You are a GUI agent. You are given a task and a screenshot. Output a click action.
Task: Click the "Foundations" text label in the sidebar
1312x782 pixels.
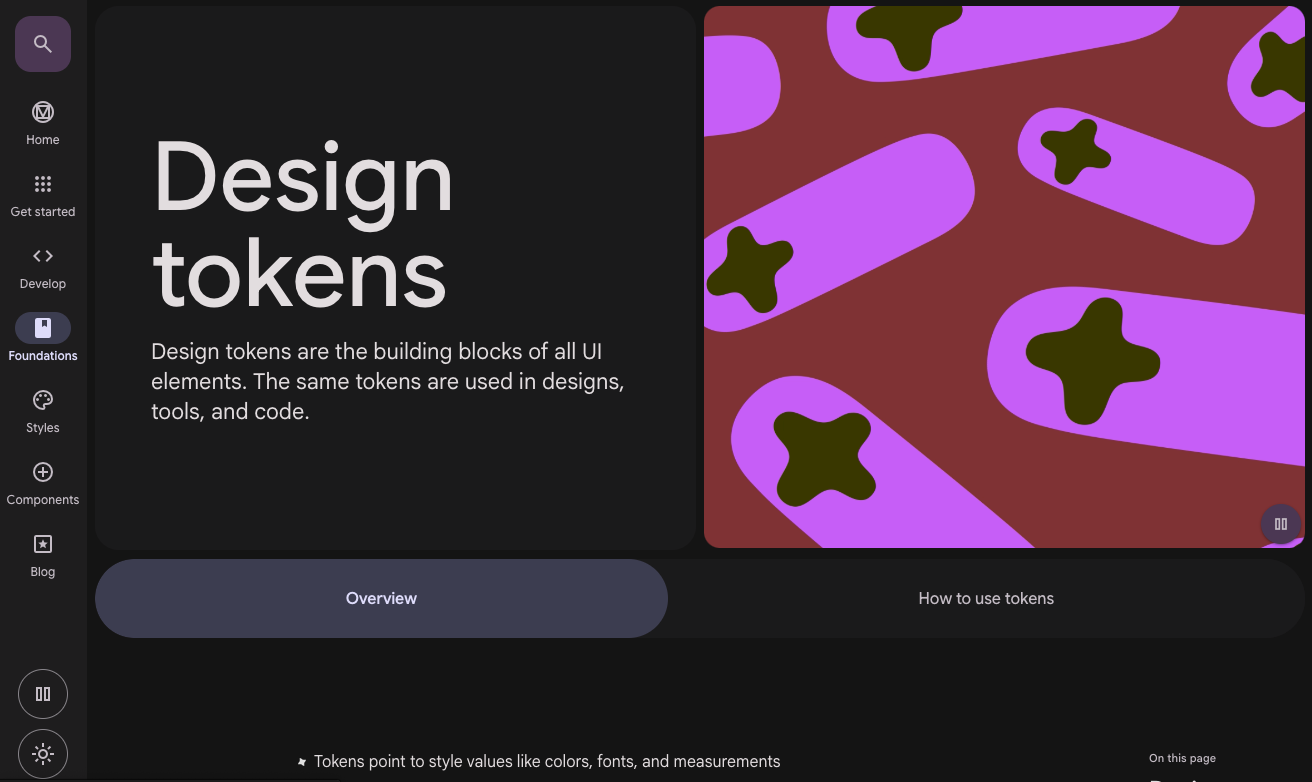[43, 356]
